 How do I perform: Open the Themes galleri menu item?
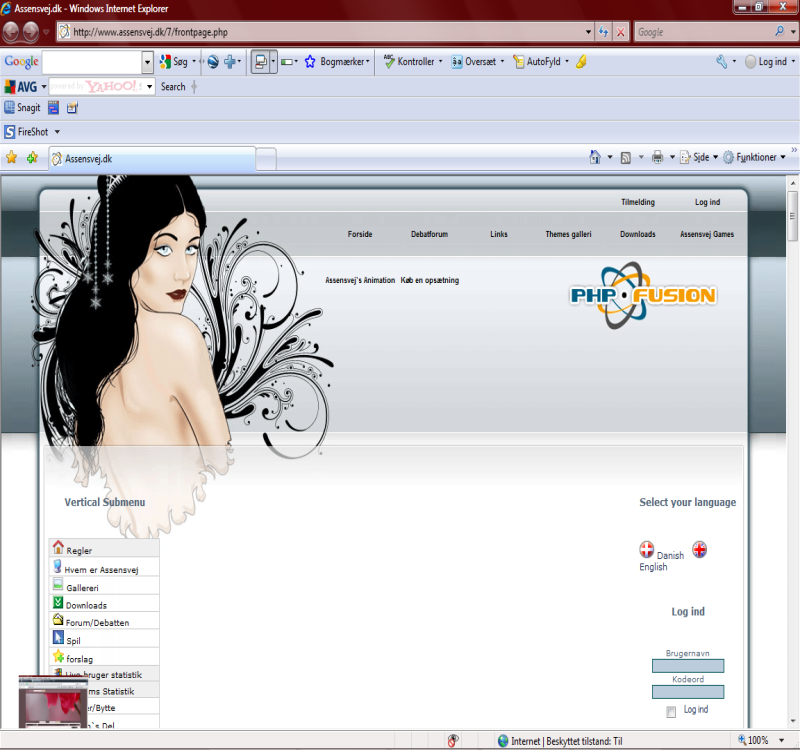(568, 234)
